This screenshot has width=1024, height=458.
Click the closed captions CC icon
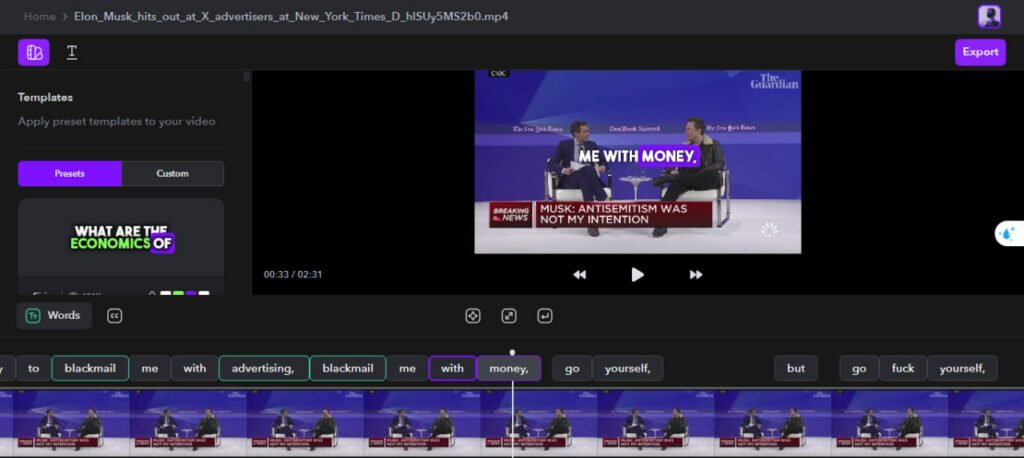pos(114,316)
